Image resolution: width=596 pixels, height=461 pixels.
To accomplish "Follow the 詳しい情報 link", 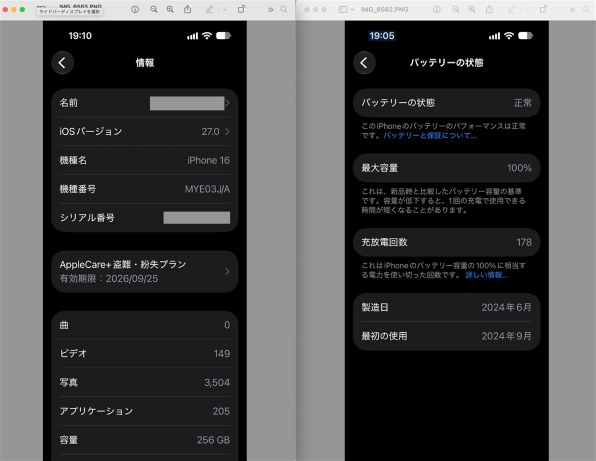I will point(487,275).
